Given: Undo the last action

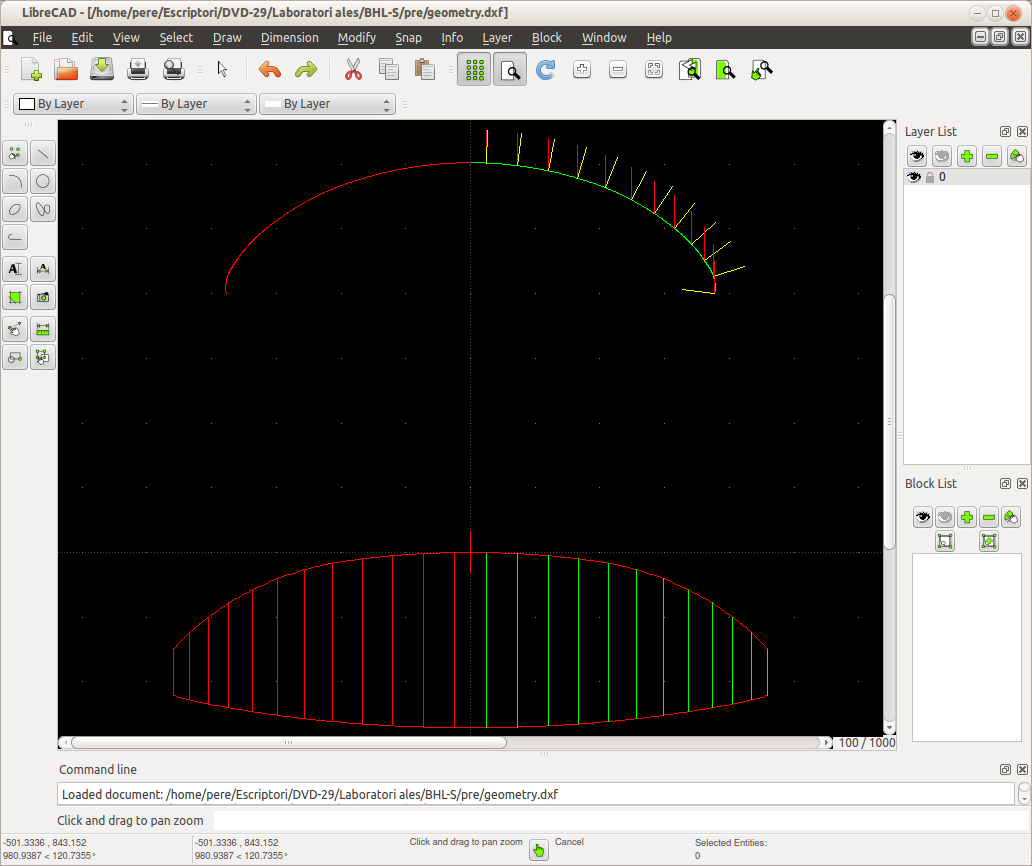Looking at the screenshot, I should point(270,69).
